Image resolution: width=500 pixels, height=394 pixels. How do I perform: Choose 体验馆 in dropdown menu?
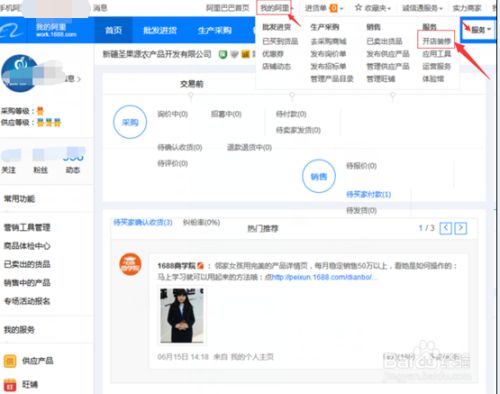[433, 79]
